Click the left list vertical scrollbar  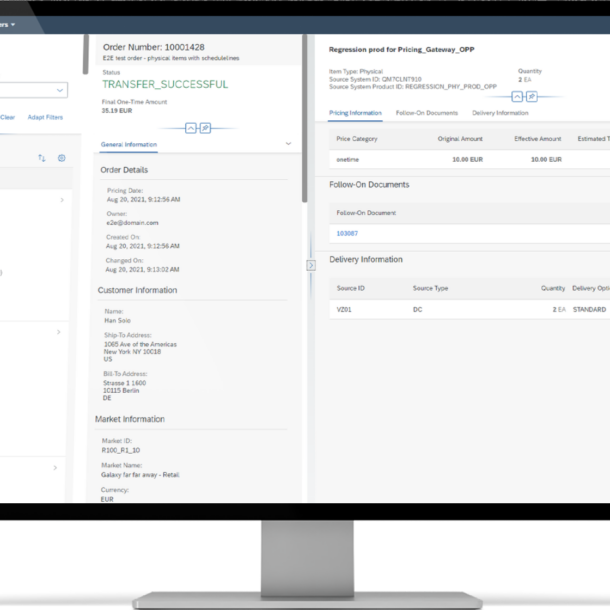[x=86, y=54]
